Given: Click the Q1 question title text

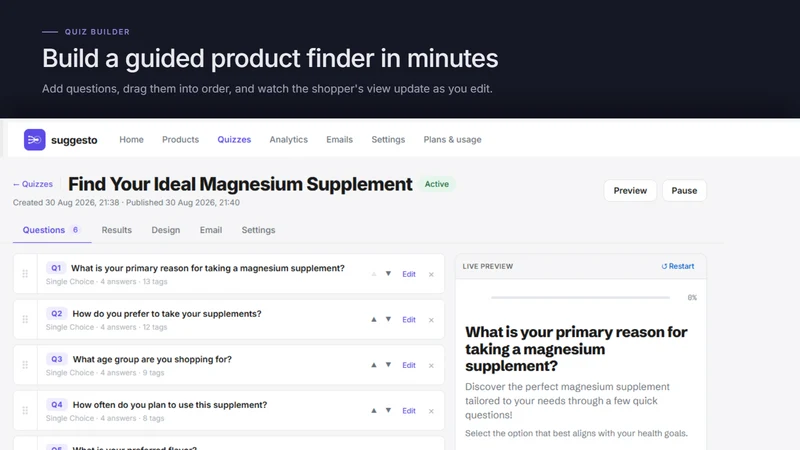Looking at the screenshot, I should point(208,268).
